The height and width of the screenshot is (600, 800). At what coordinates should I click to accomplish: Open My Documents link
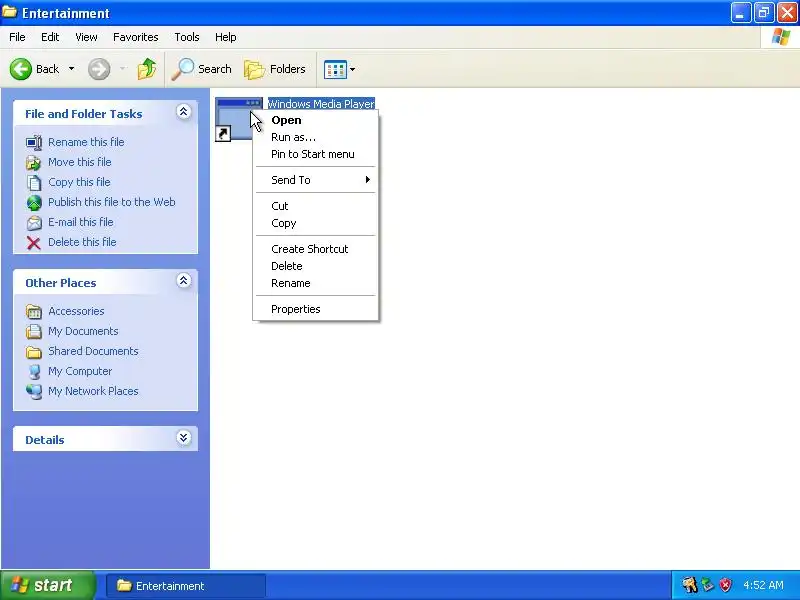[x=83, y=331]
